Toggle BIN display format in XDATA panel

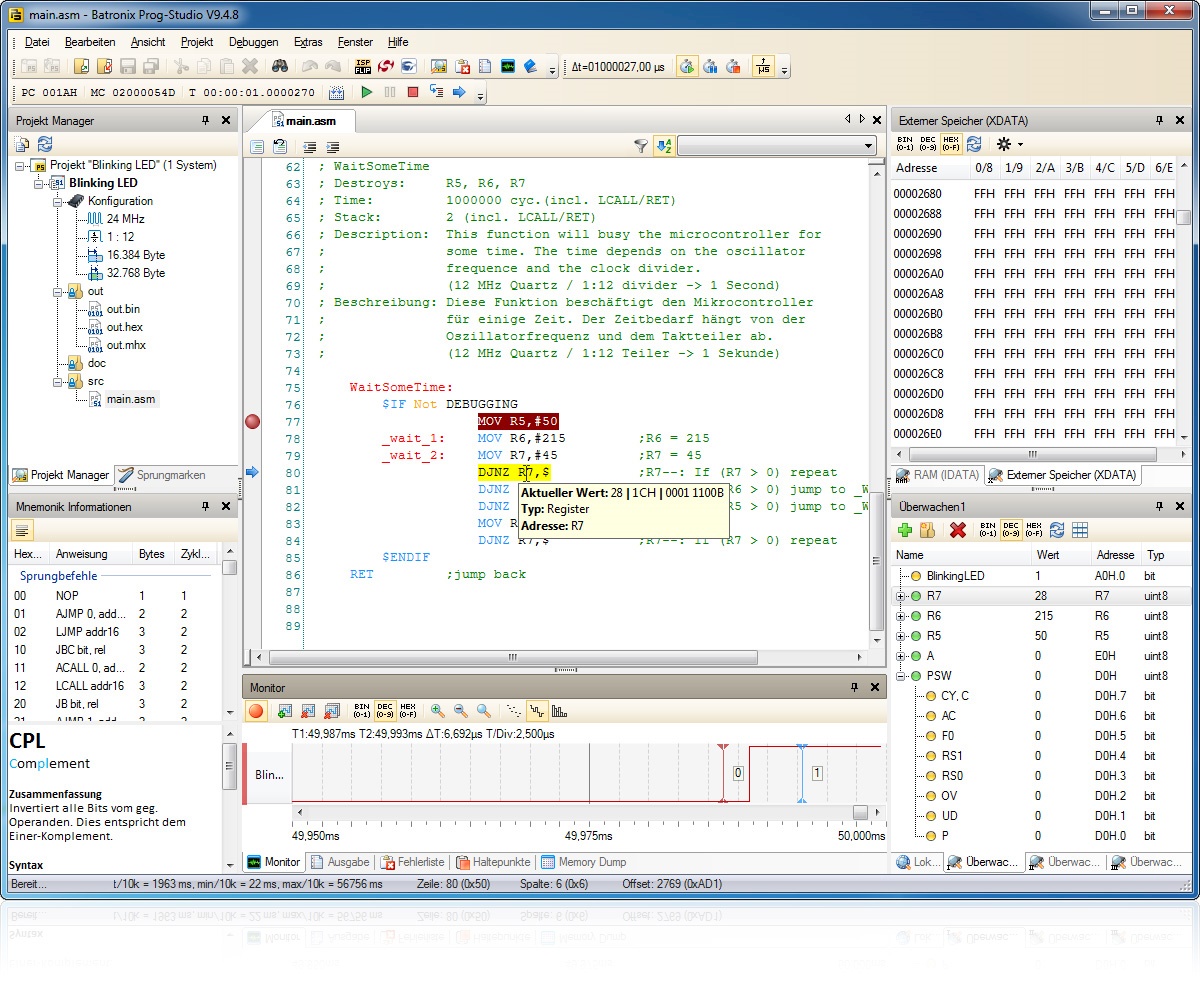pyautogui.click(x=905, y=144)
